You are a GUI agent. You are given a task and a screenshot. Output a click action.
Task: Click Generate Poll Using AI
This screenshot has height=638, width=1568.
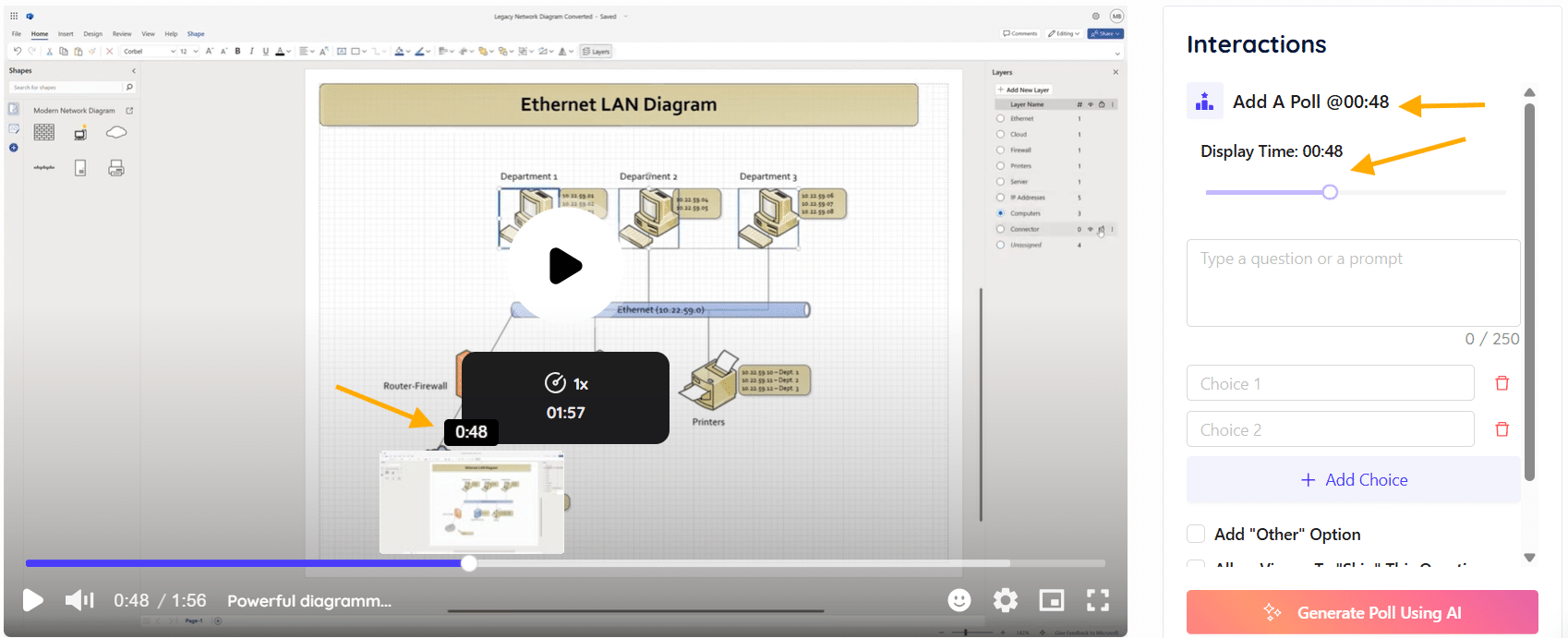coord(1362,612)
